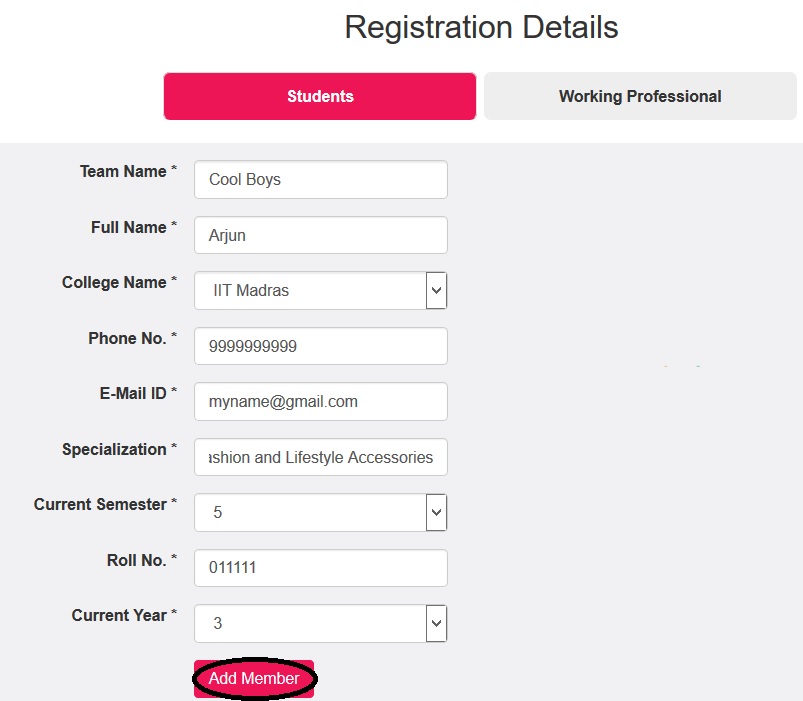Expand the Current Semester dropdown
This screenshot has height=701, width=803.
[320, 513]
